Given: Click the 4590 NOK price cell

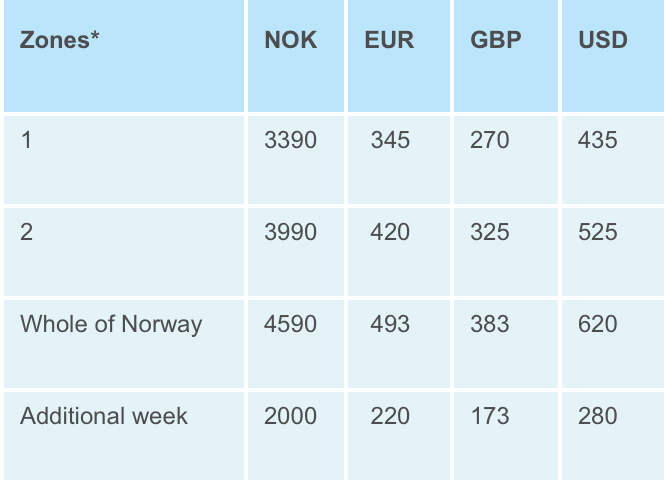Looking at the screenshot, I should coord(290,324).
